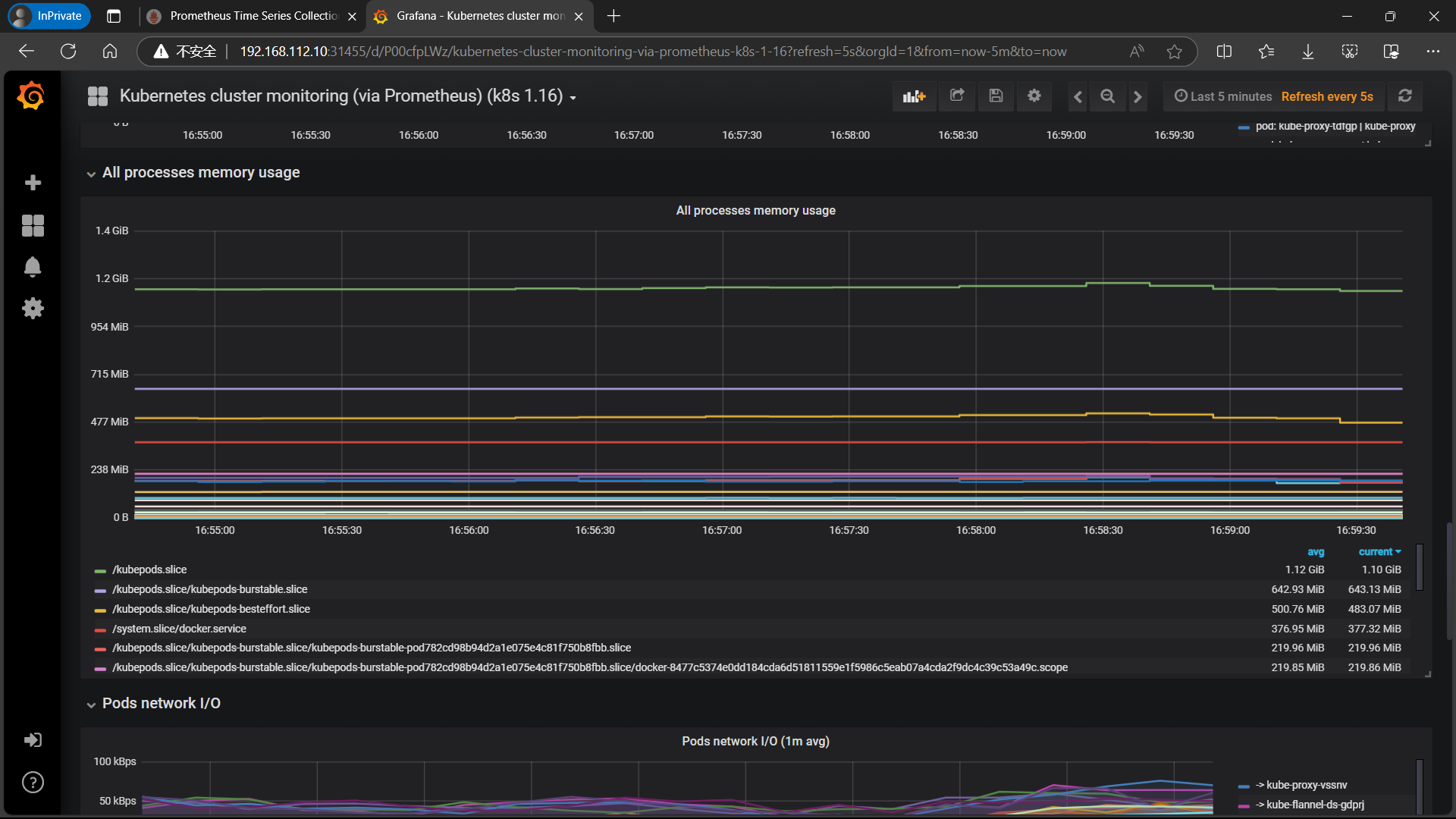Click the Add panel toolbar icon

[x=914, y=96]
